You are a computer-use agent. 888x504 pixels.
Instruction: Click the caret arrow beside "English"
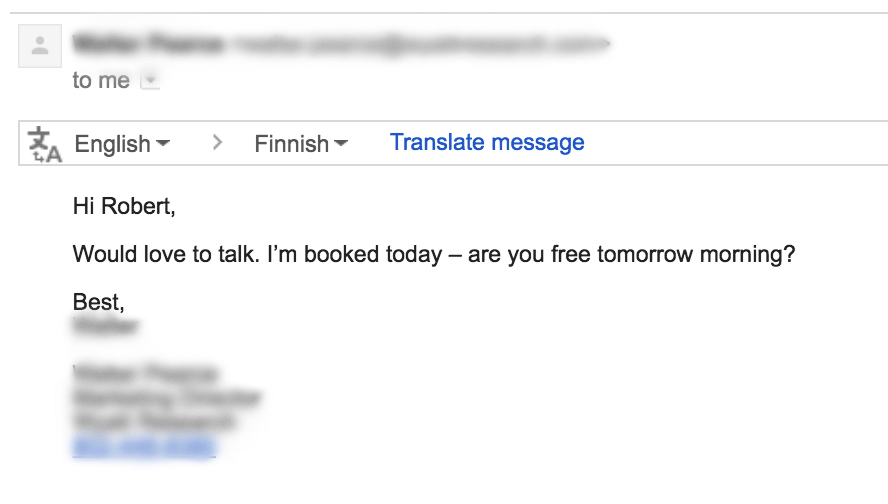pos(163,144)
